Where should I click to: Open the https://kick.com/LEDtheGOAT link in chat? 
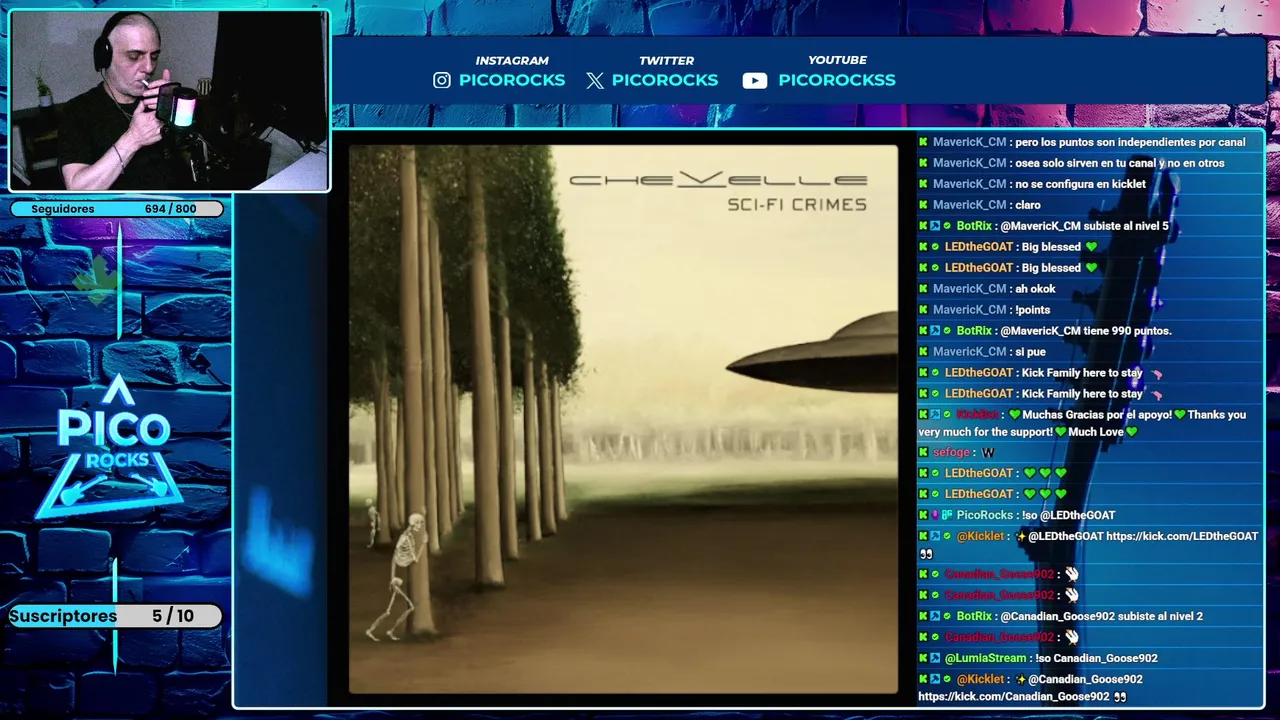pyautogui.click(x=1182, y=536)
